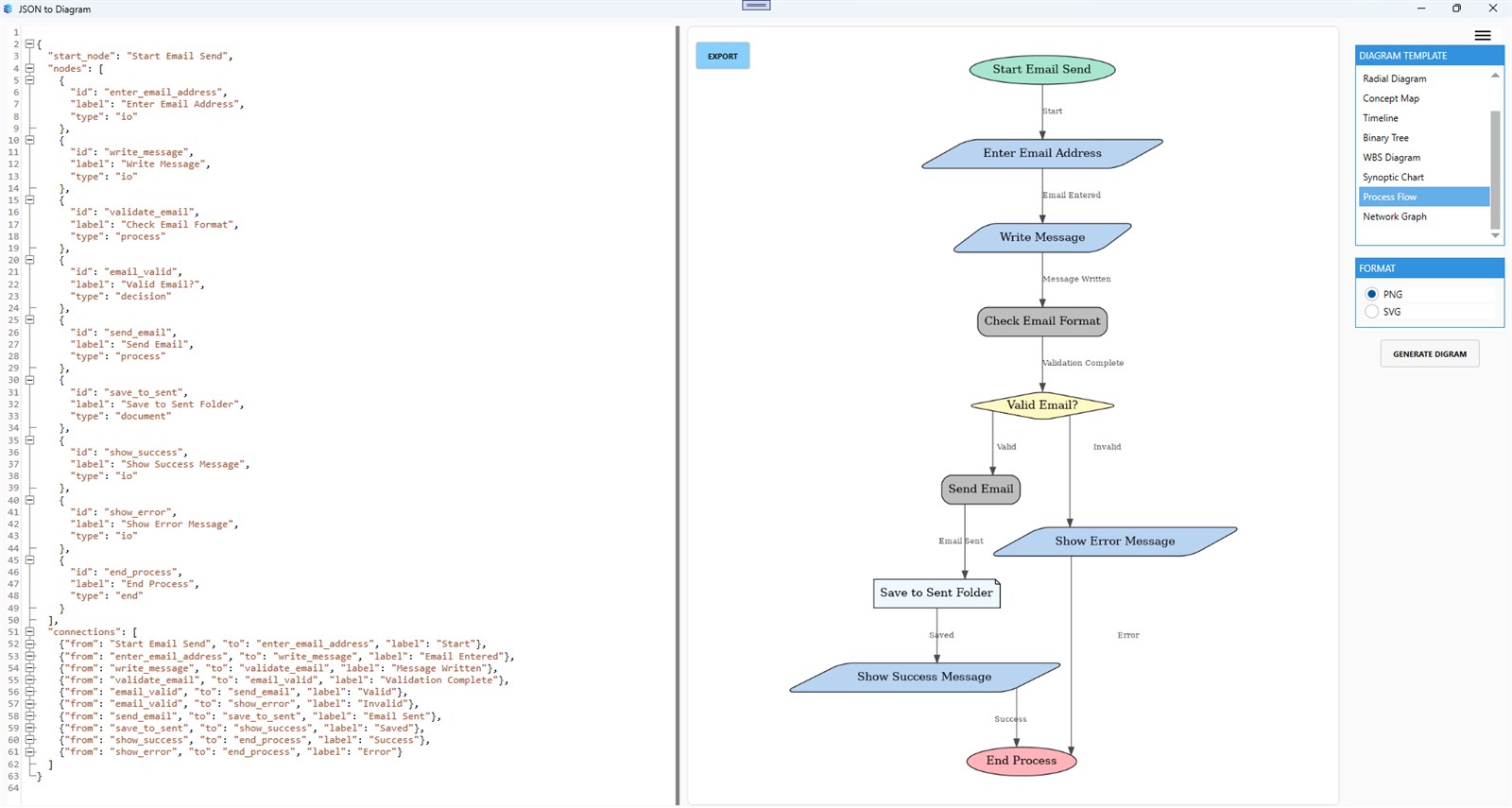1512x808 pixels.
Task: Collapse the write_message node fold at line 10
Action: [x=29, y=140]
